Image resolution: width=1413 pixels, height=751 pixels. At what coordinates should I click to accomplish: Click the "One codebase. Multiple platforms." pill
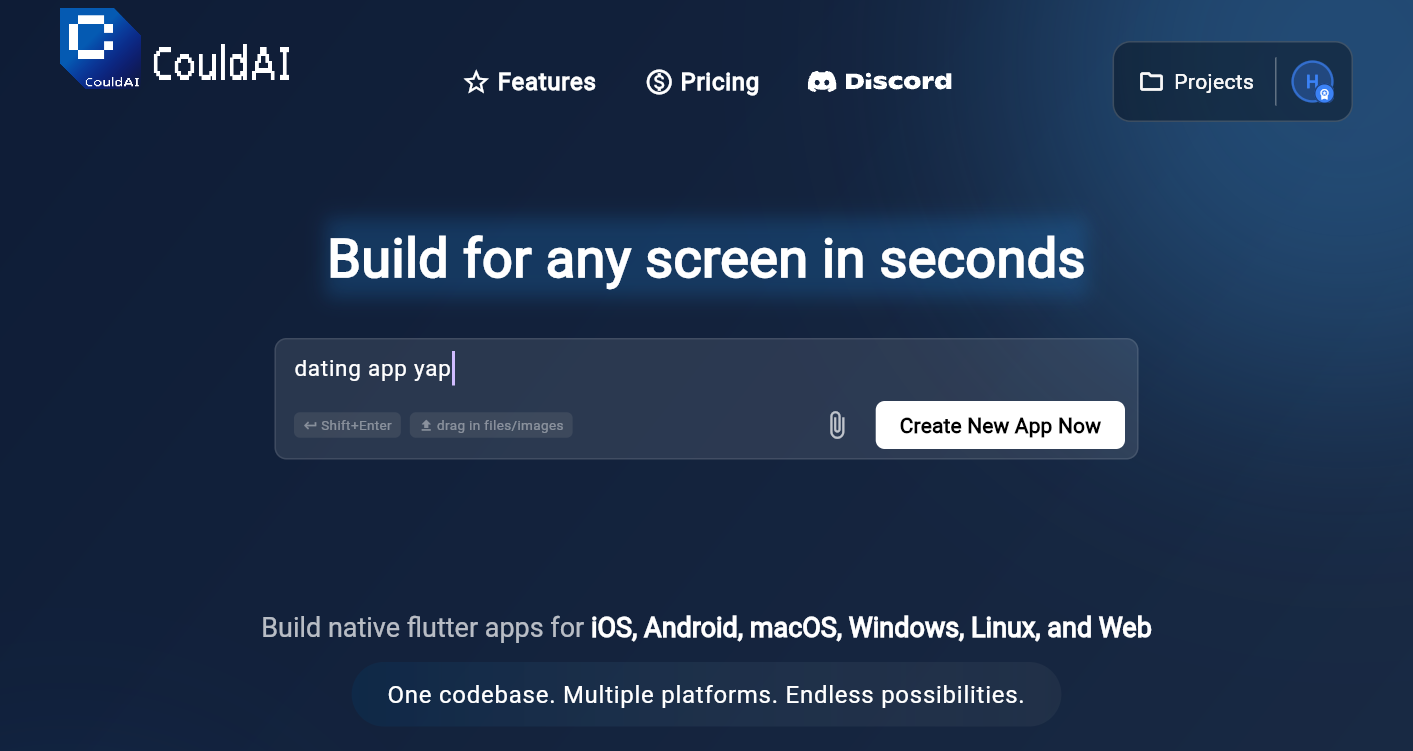tap(706, 694)
